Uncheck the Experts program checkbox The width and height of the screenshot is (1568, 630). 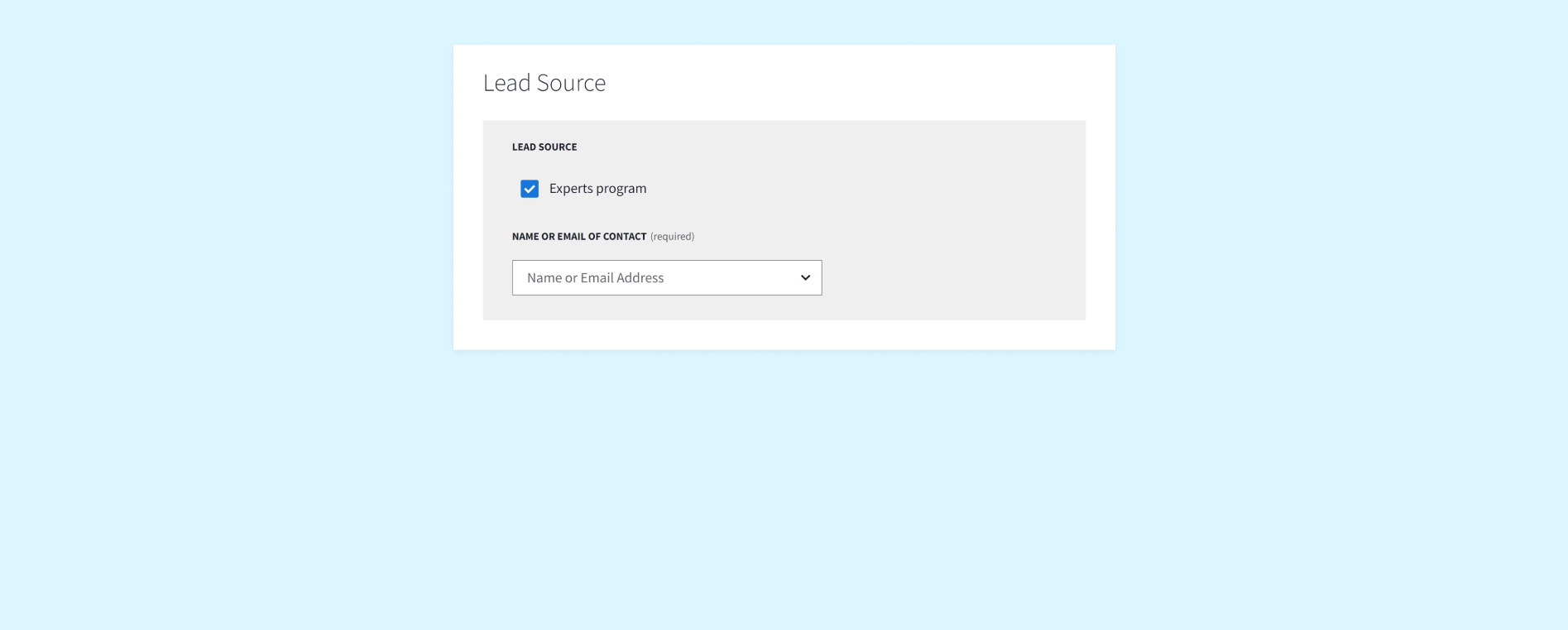[530, 189]
